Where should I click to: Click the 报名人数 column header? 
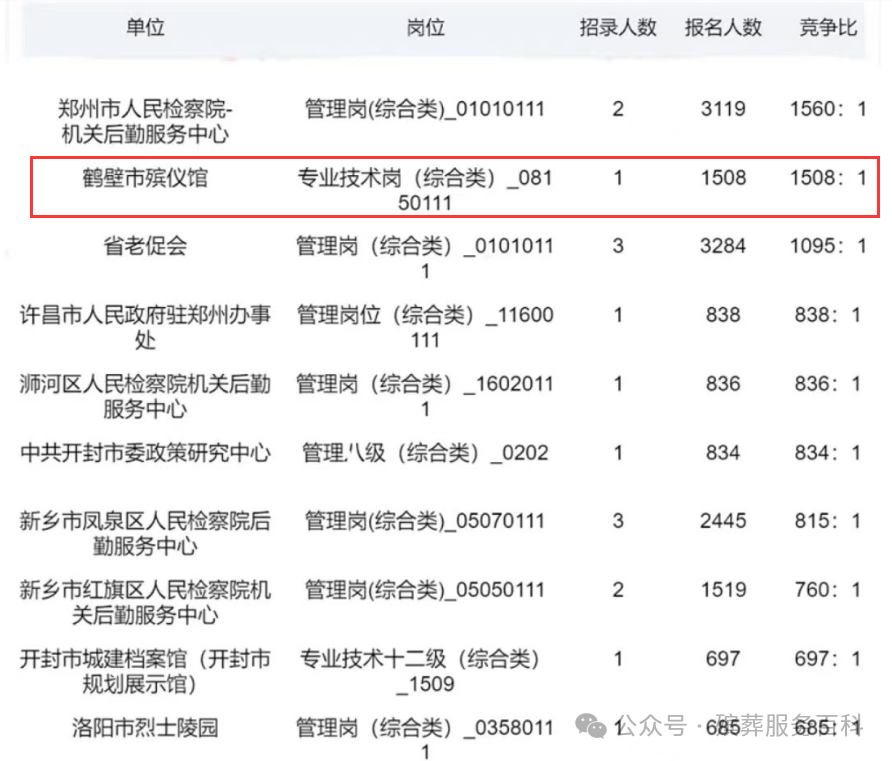(x=723, y=28)
